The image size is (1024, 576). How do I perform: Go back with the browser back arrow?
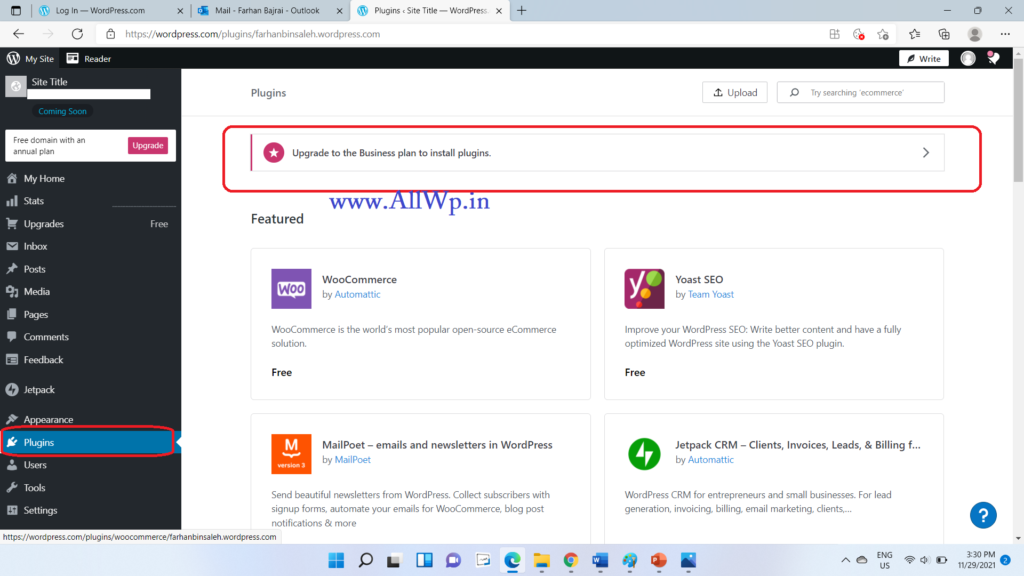coord(18,34)
